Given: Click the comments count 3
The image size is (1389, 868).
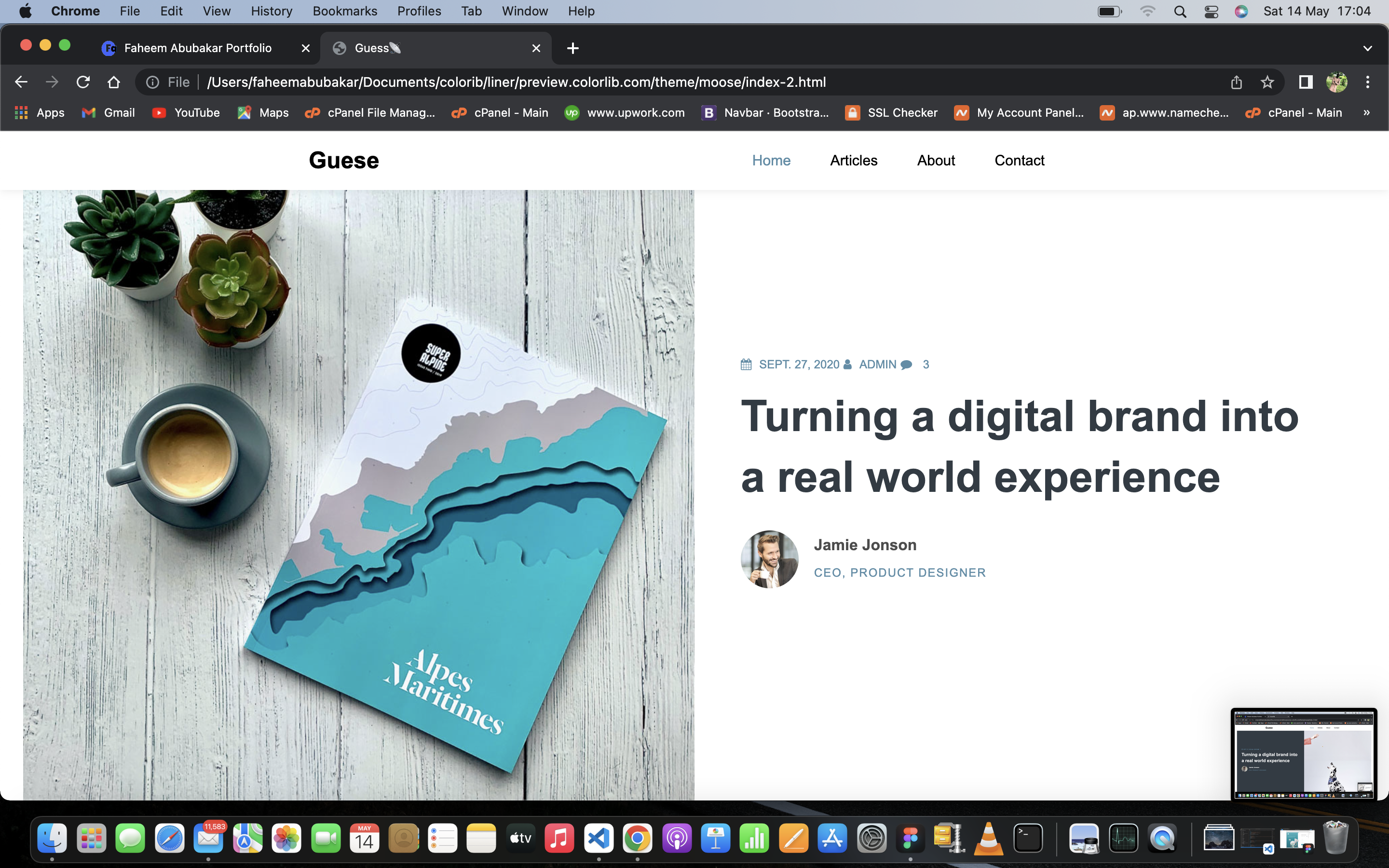Looking at the screenshot, I should click(926, 365).
